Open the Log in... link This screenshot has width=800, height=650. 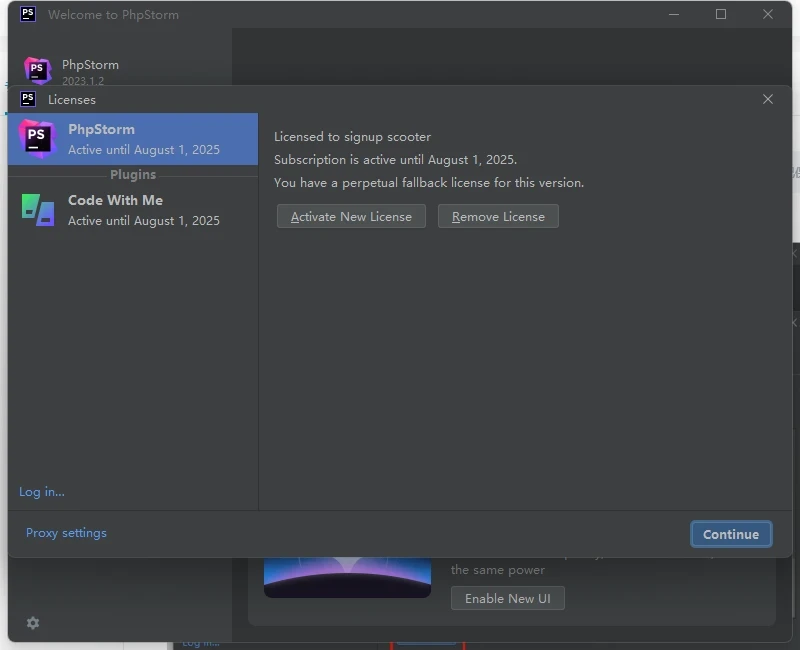click(x=42, y=491)
